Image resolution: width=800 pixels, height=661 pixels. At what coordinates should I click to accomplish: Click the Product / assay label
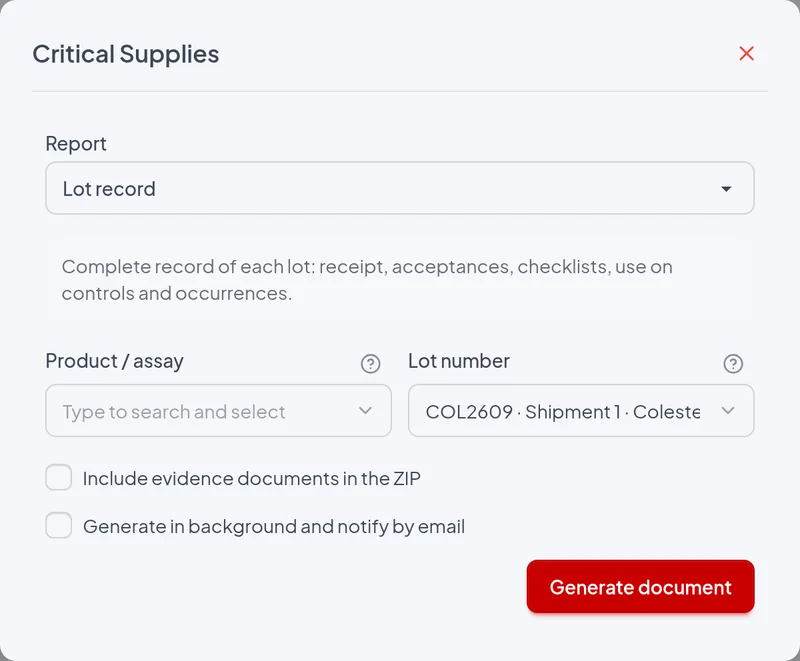pyautogui.click(x=114, y=361)
